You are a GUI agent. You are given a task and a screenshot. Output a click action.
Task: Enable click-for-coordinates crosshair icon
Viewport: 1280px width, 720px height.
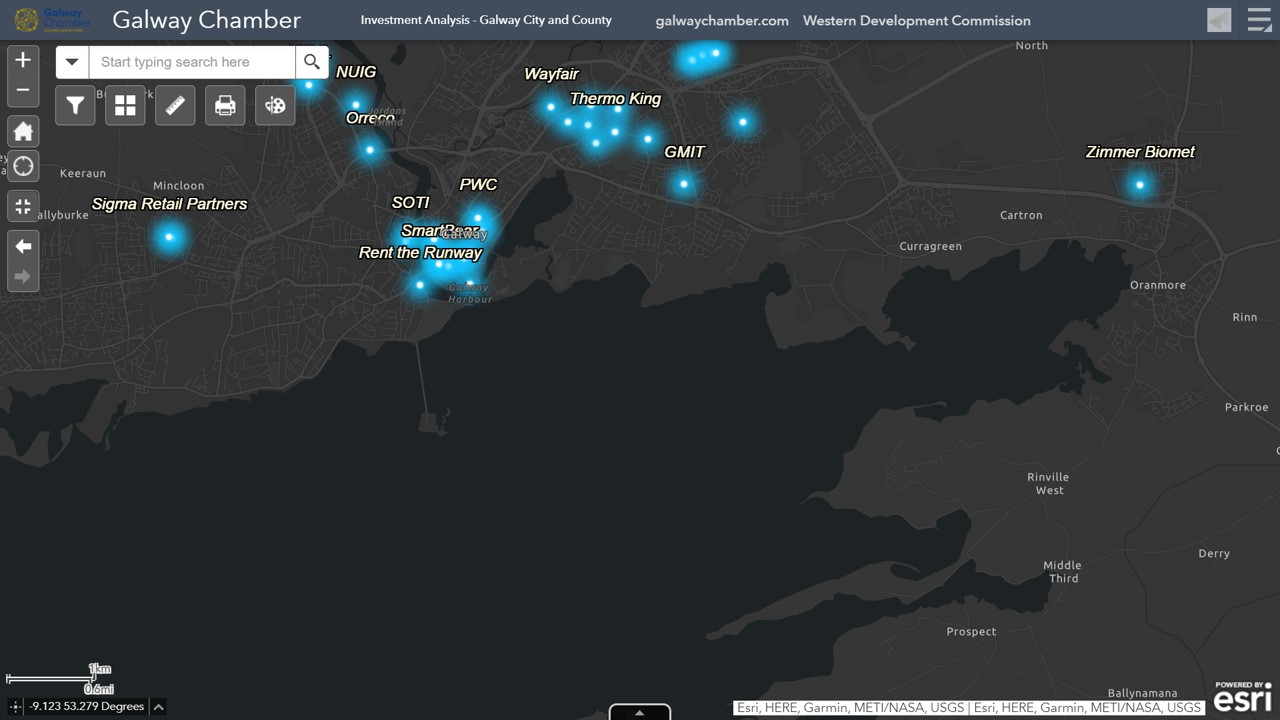click(17, 706)
